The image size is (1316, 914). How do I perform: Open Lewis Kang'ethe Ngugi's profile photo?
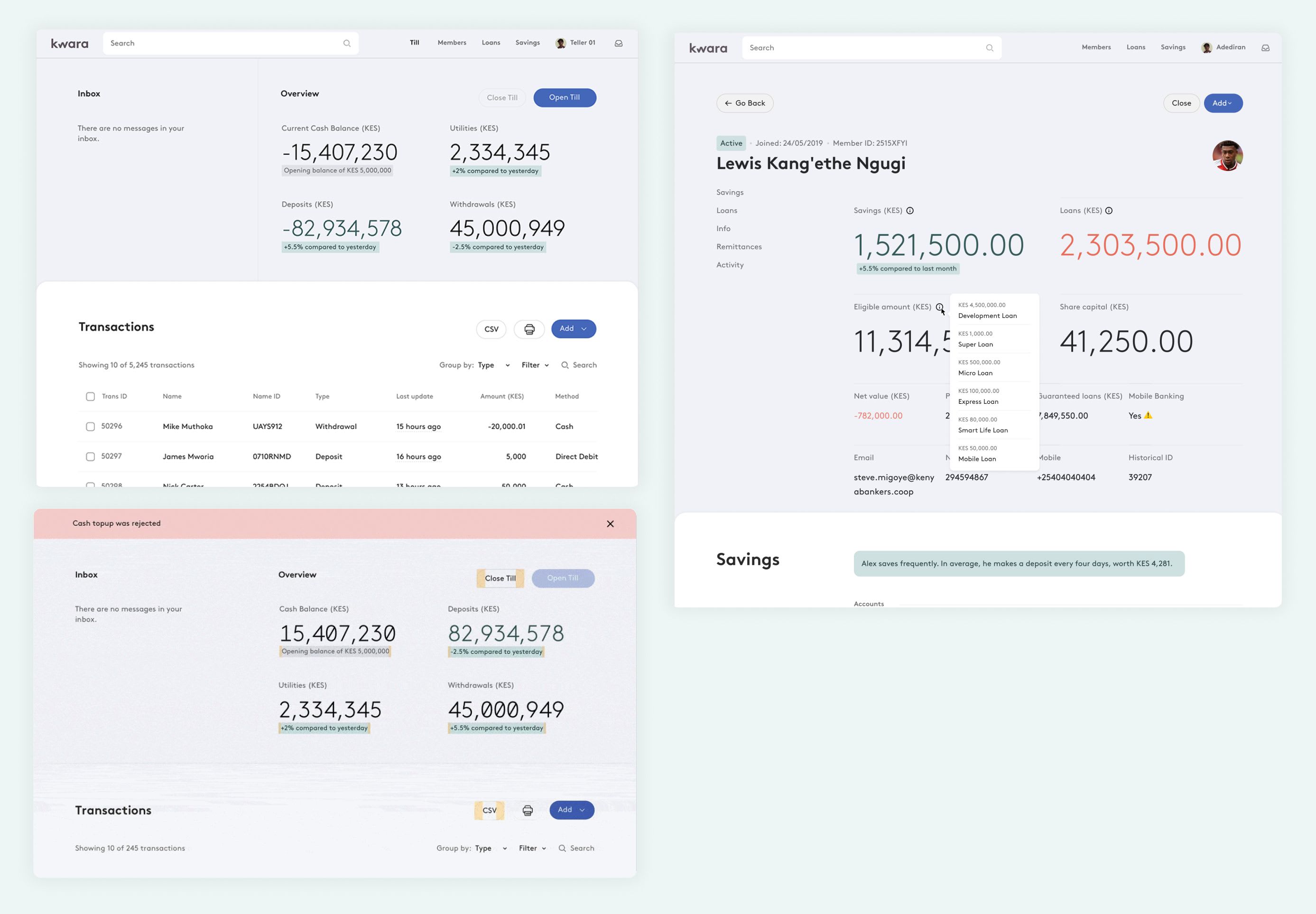click(1227, 156)
